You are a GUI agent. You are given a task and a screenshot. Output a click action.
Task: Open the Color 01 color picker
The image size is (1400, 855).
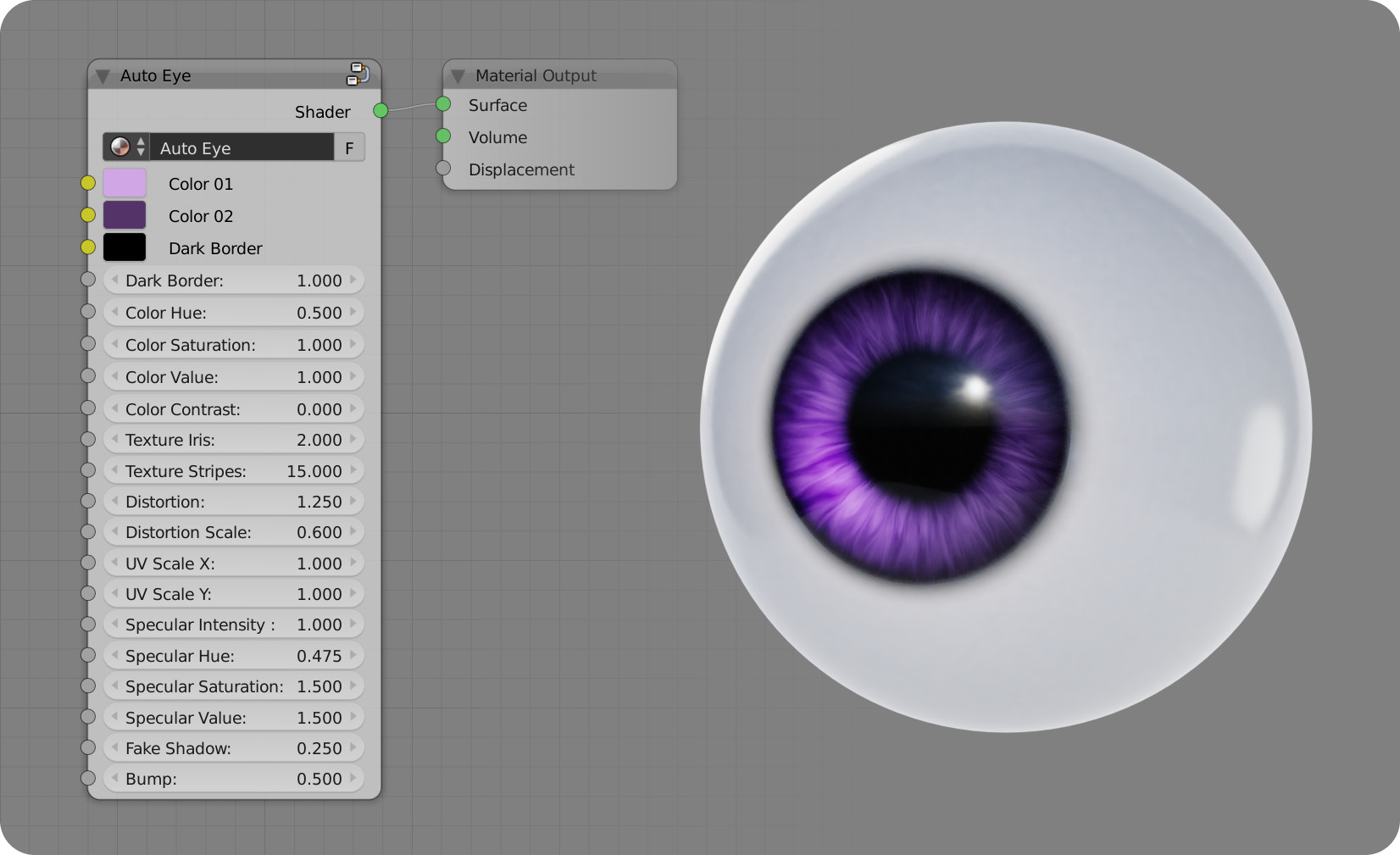coord(124,182)
